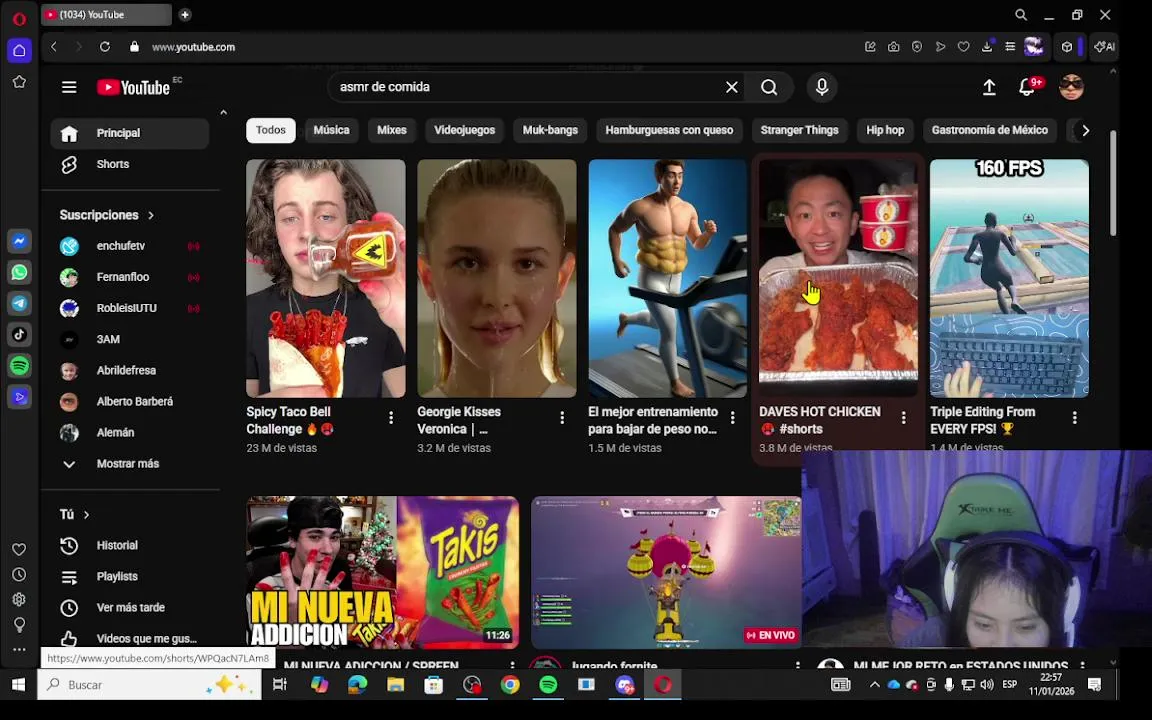The height and width of the screenshot is (720, 1152).
Task: Open Playlists in sidebar
Action: point(130,577)
